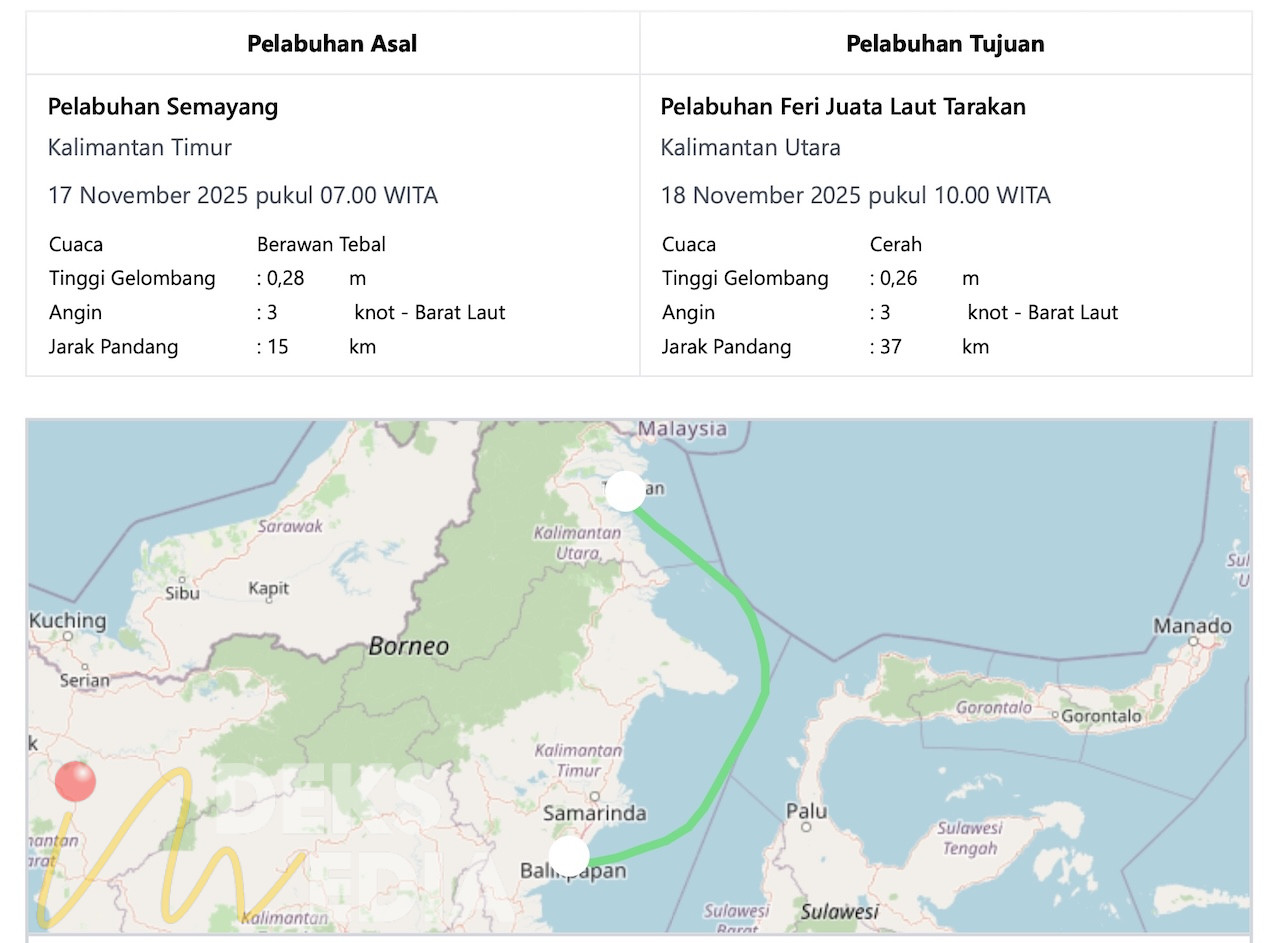Click the red pin marker on map
This screenshot has width=1280, height=943.
coord(75,781)
